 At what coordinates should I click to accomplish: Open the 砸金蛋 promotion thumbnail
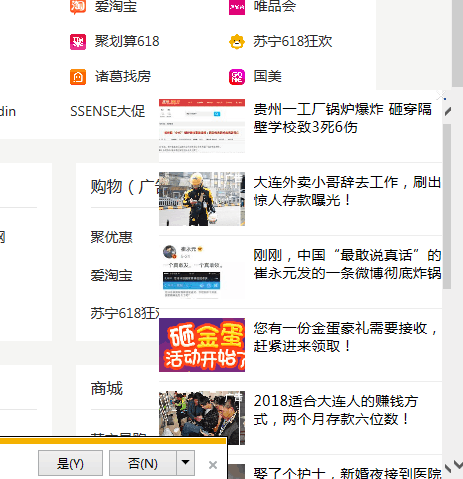(x=202, y=345)
